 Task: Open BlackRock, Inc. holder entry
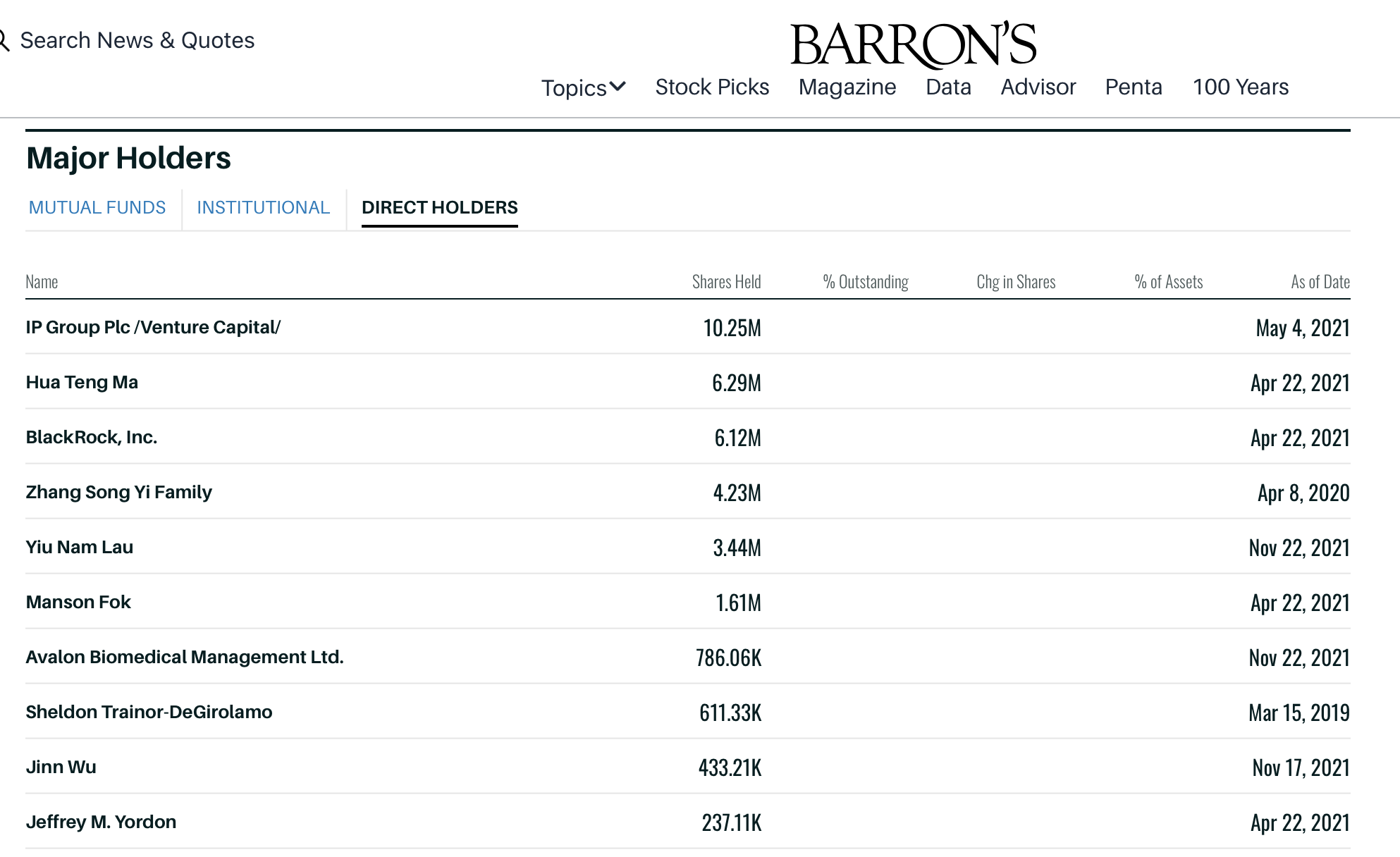92,437
